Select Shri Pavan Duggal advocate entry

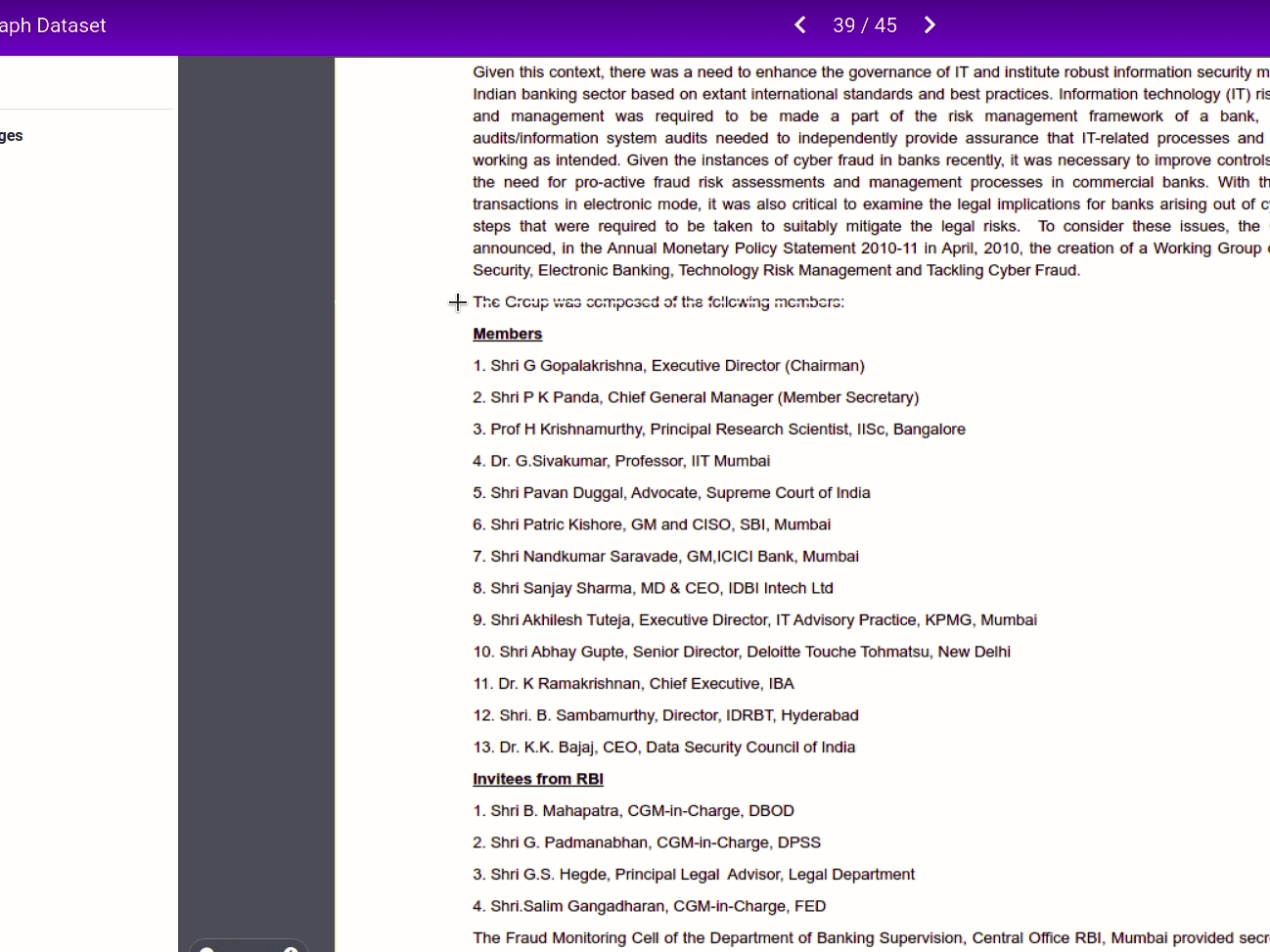click(x=671, y=493)
